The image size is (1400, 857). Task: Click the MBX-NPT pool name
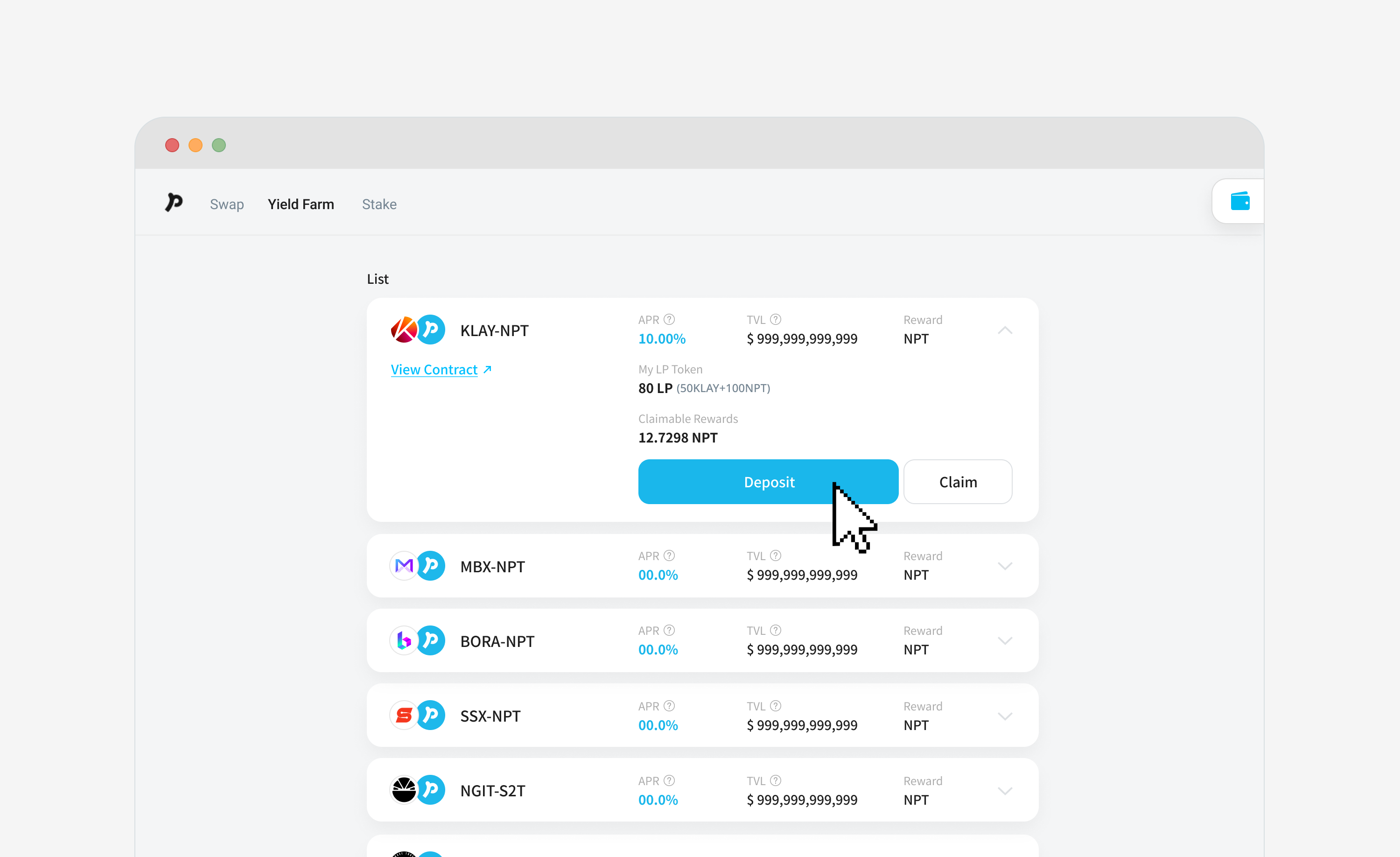493,567
